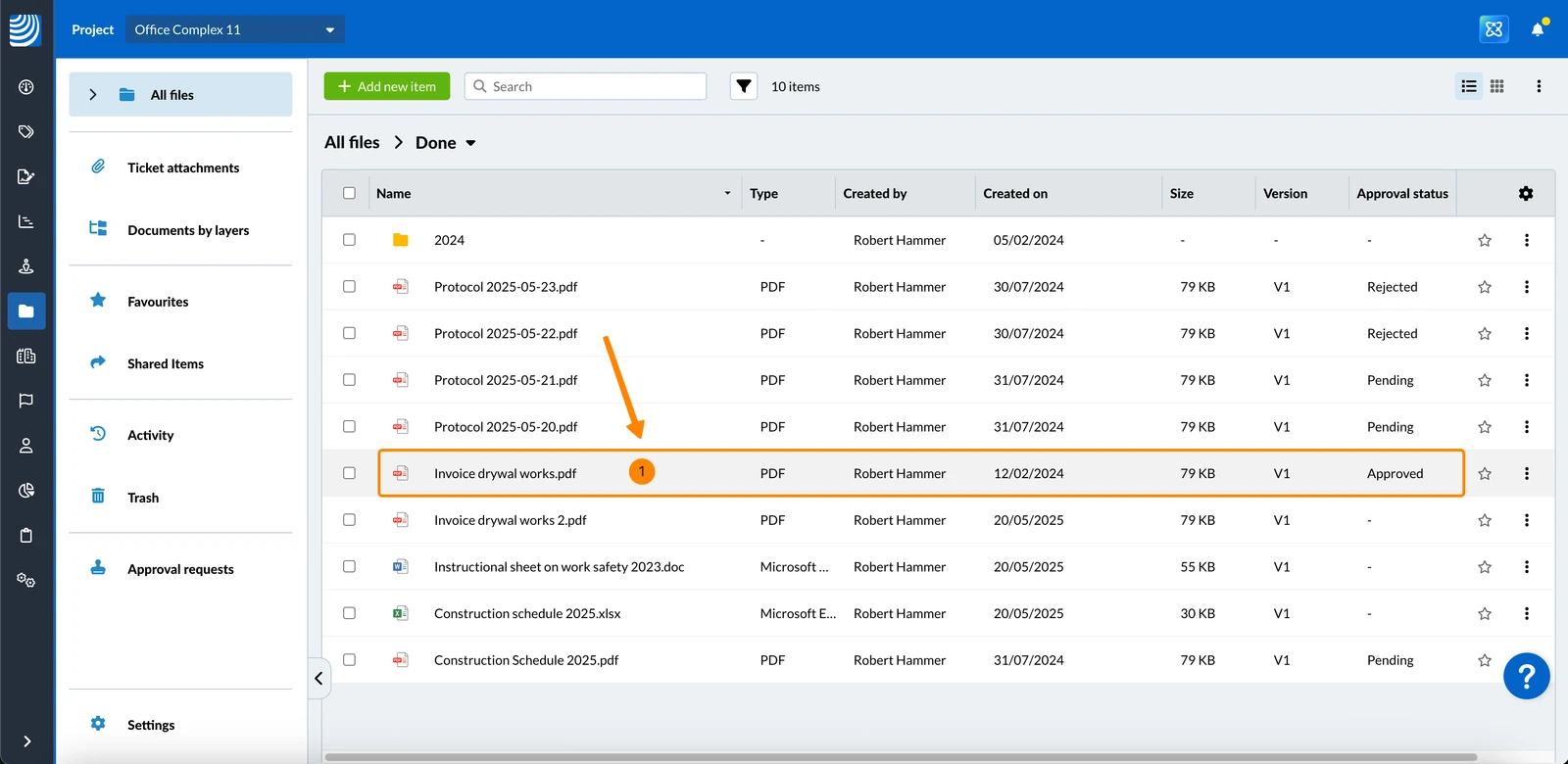Open three-dot menu for 2024 folder
The width and height of the screenshot is (1568, 764).
point(1526,240)
